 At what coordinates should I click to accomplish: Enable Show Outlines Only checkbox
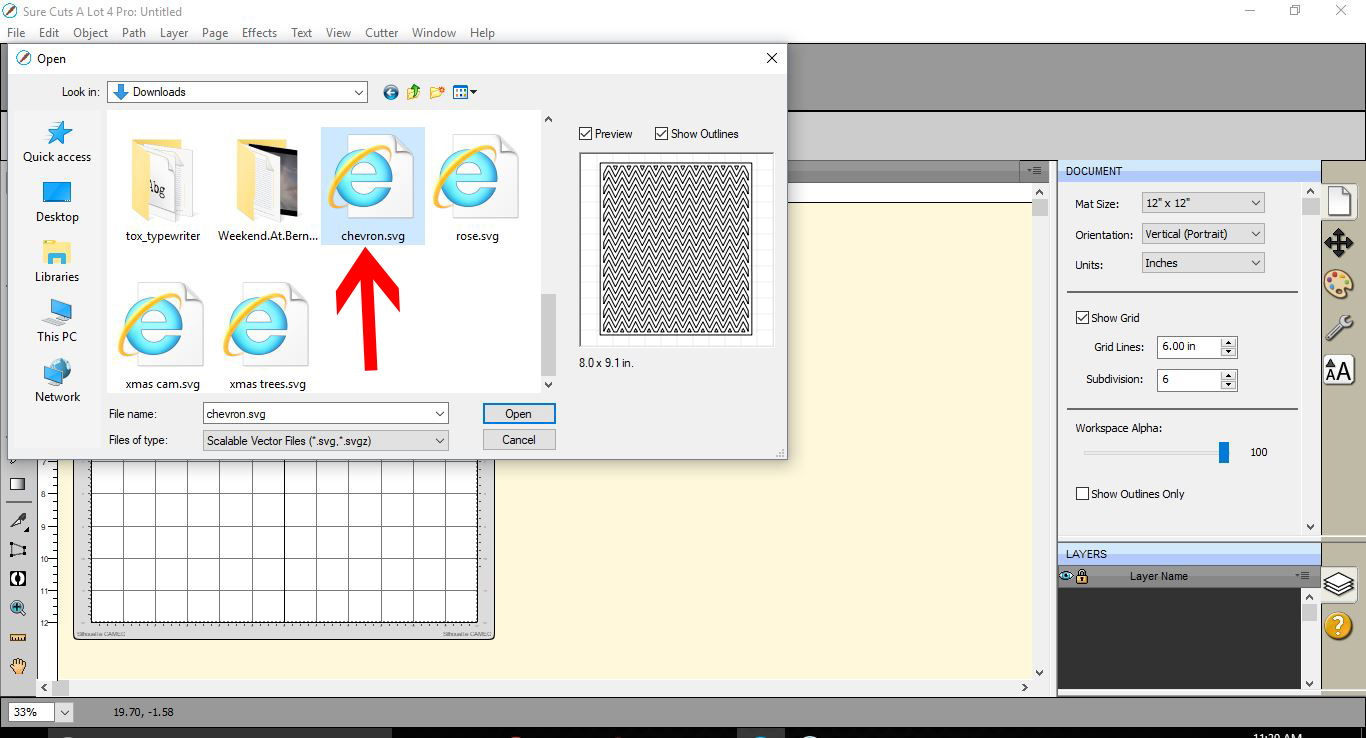(x=1082, y=494)
